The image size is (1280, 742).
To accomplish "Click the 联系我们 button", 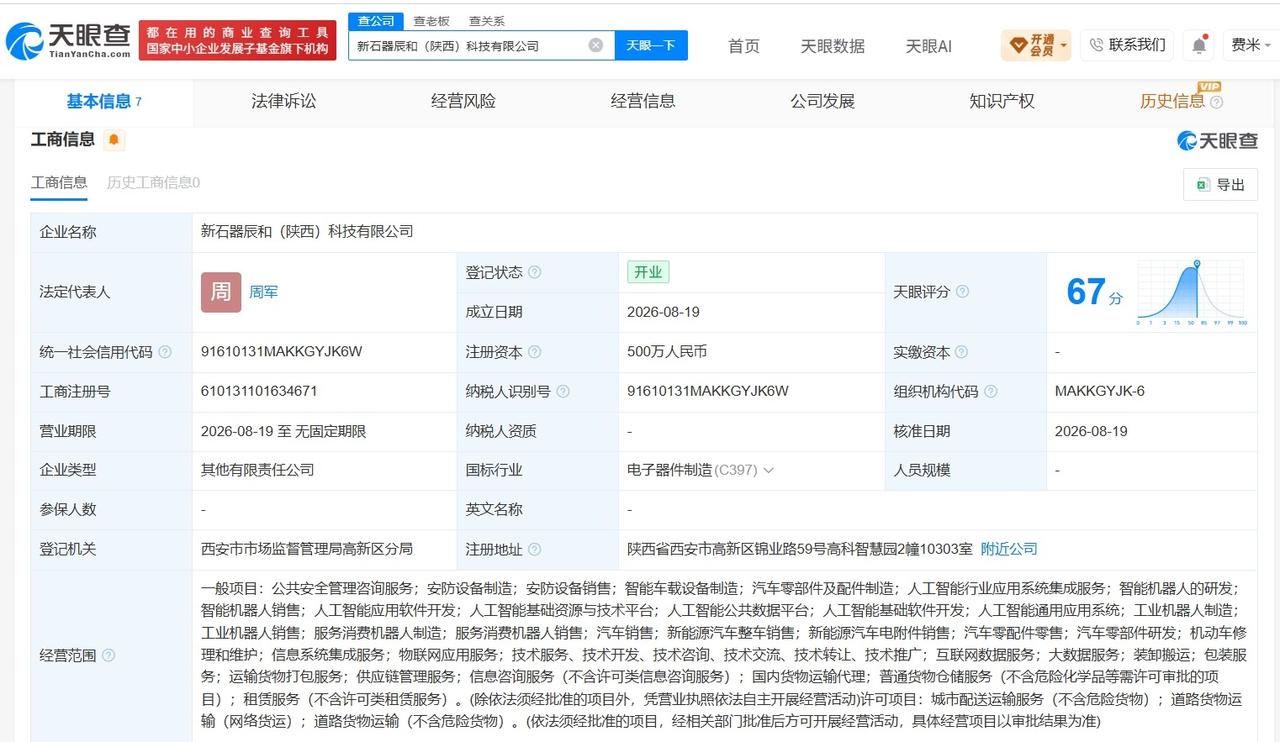I will [1127, 45].
